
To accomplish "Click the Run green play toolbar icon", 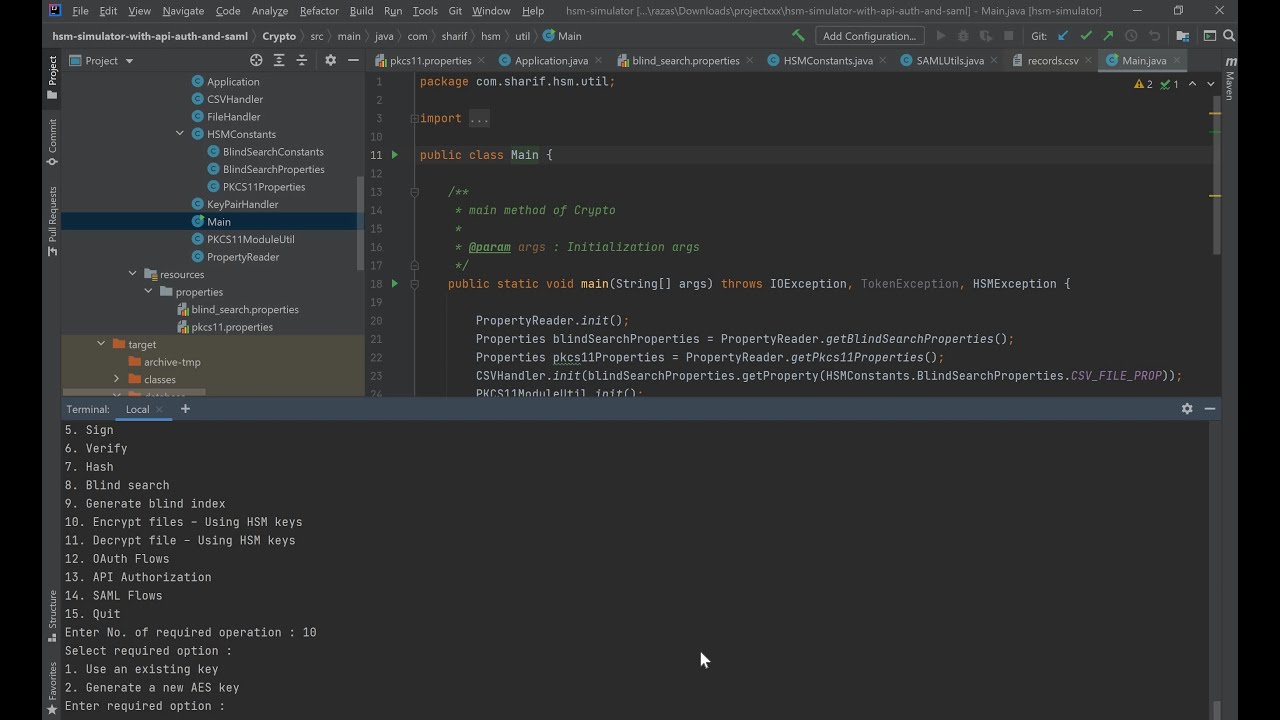I will [941, 36].
